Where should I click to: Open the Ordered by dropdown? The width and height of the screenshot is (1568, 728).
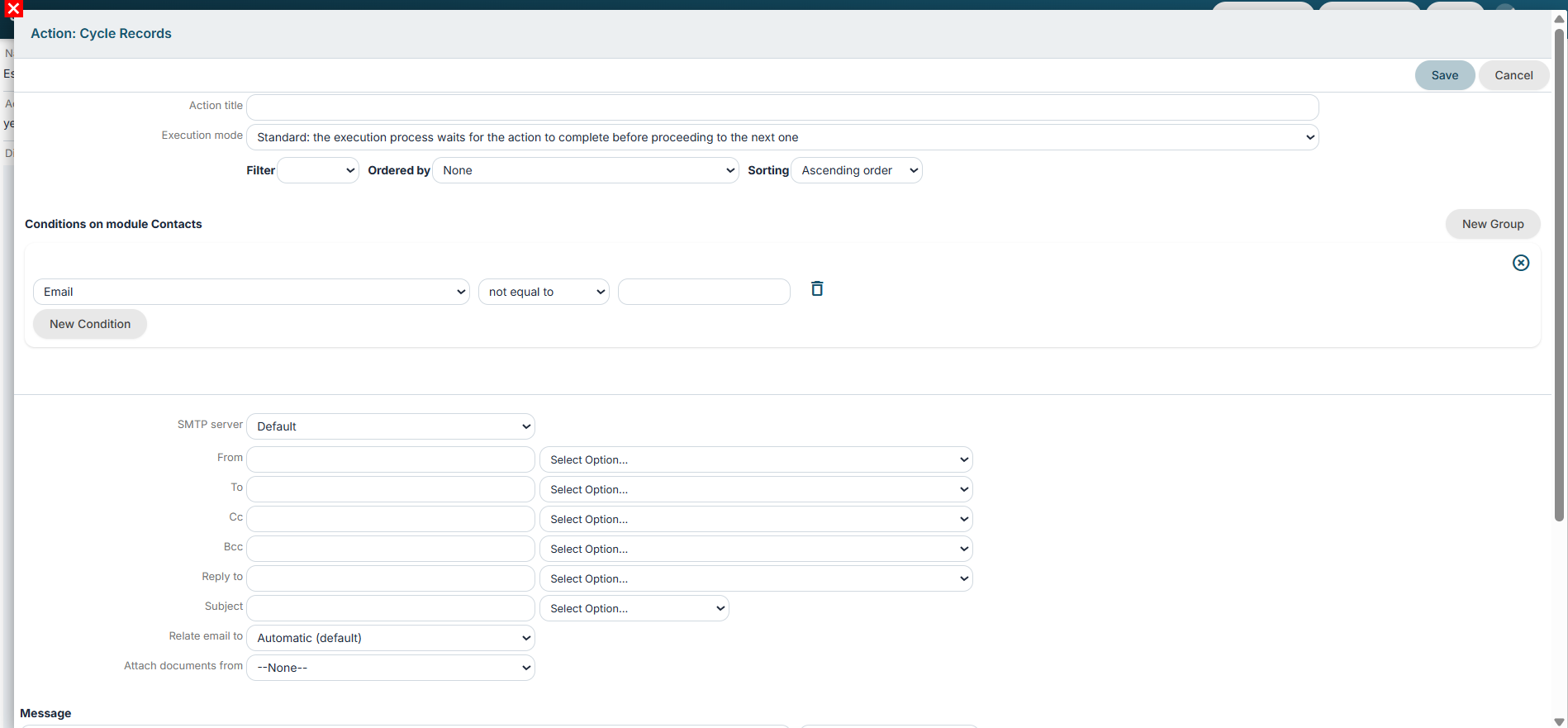tap(586, 170)
